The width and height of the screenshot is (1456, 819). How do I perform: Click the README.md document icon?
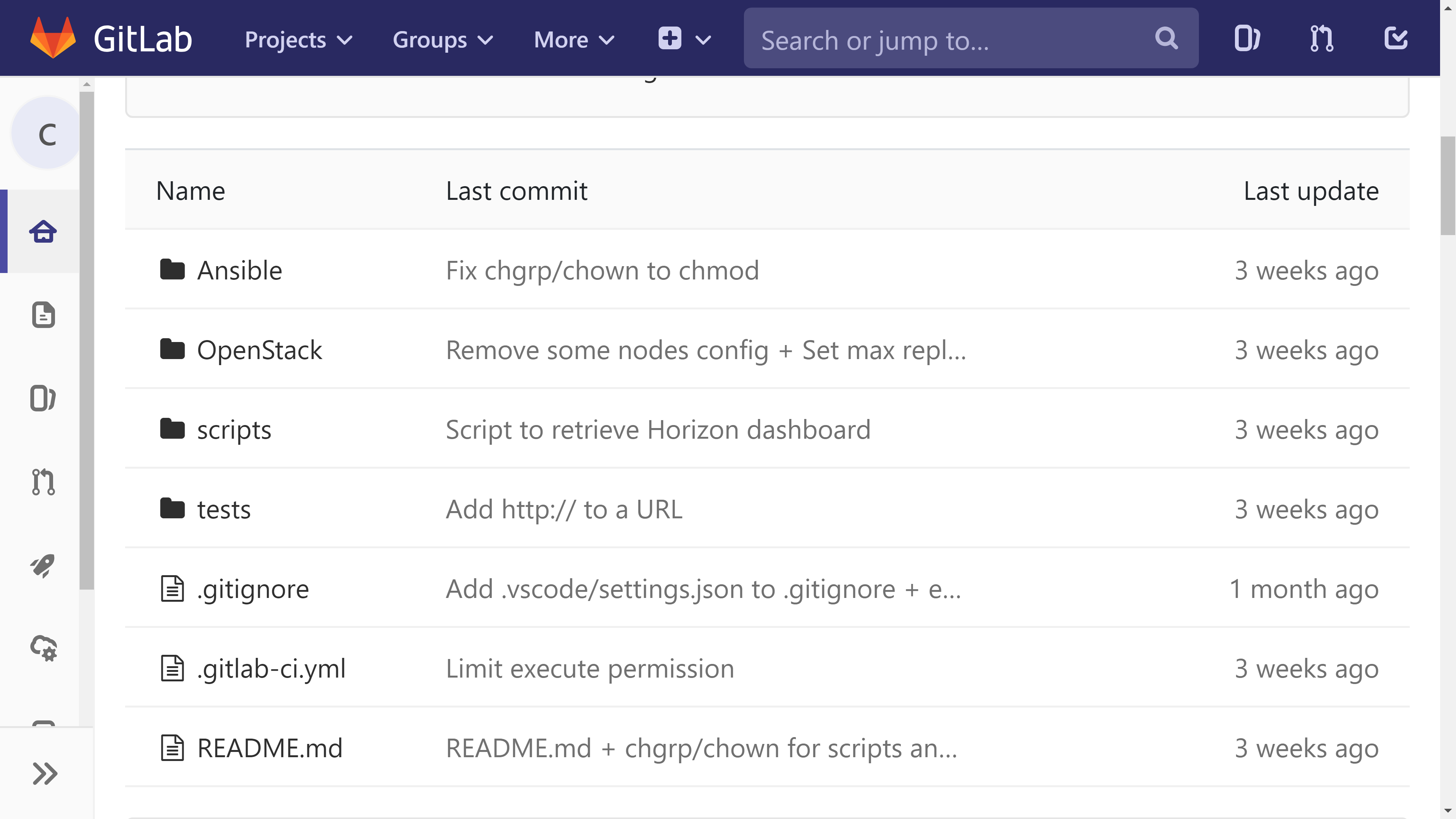tap(172, 748)
